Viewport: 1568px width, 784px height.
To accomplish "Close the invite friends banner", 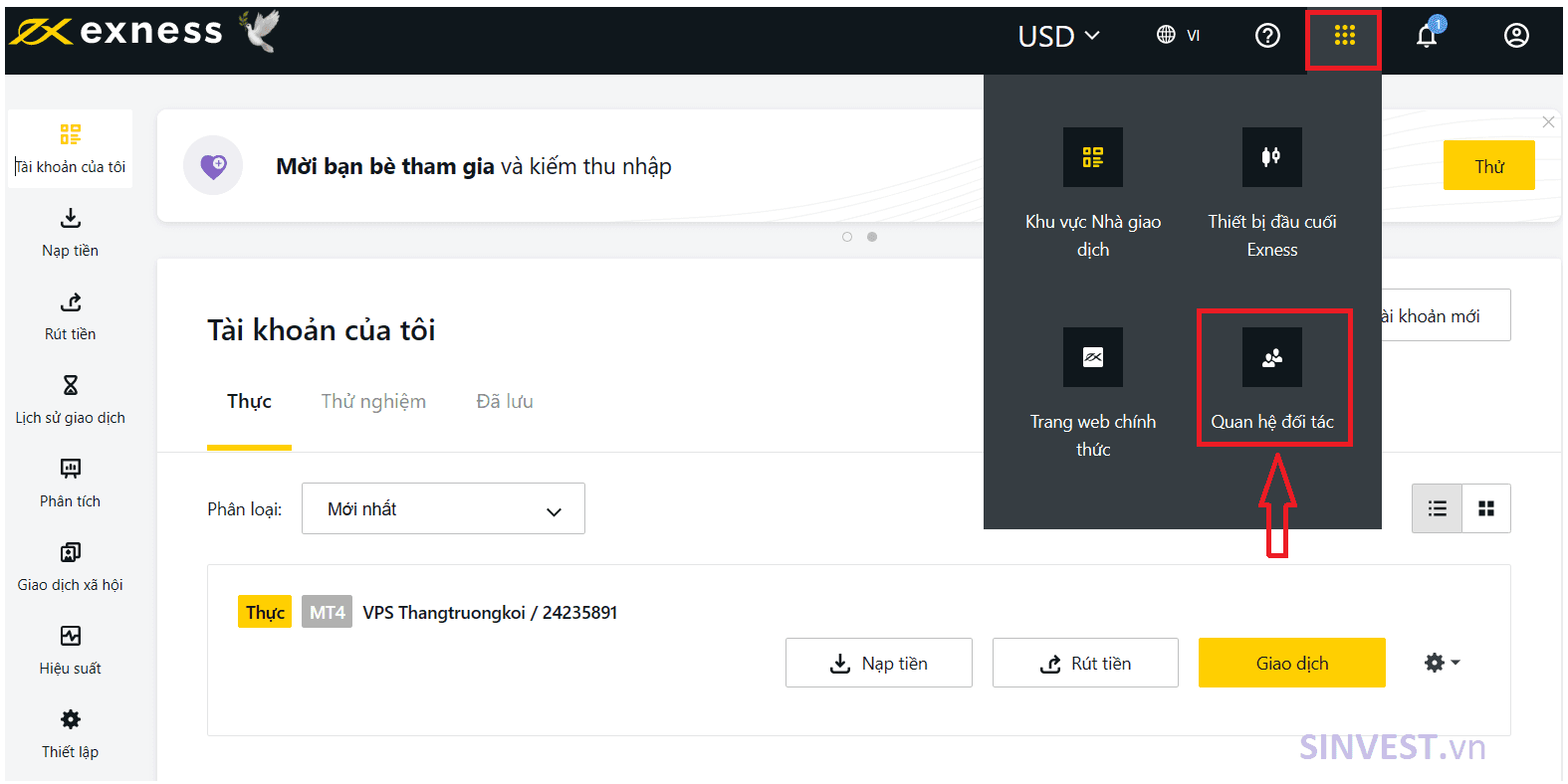I will coord(1548,121).
